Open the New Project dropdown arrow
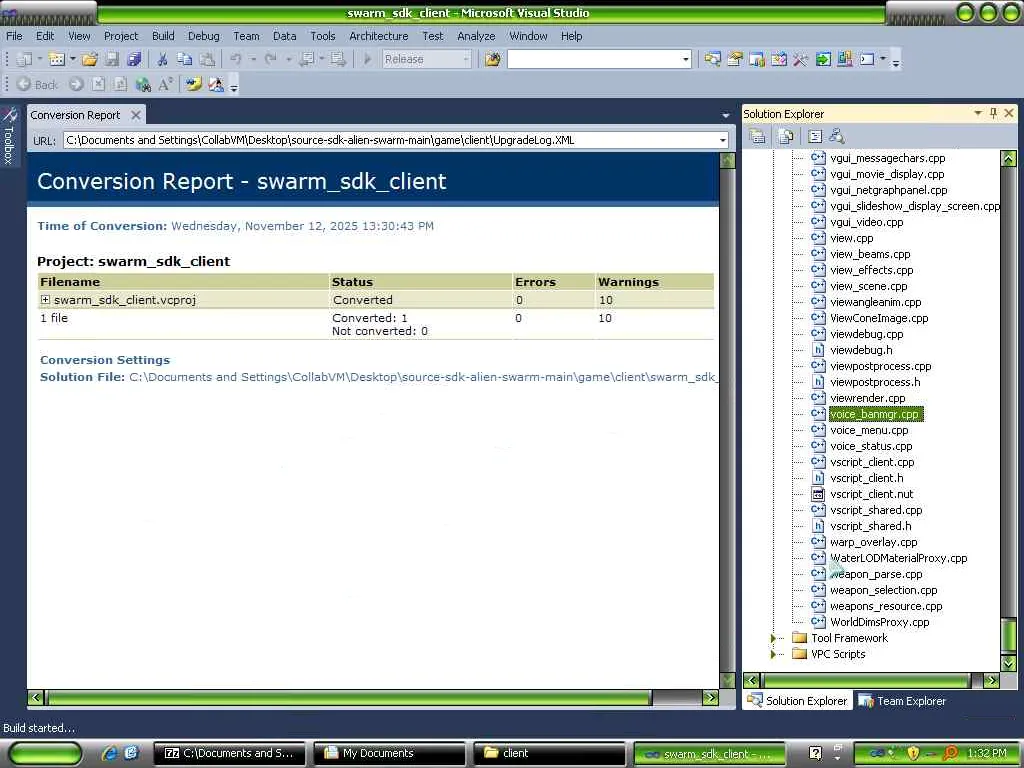Screen dimensions: 1024x768 pyautogui.click(x=40, y=59)
